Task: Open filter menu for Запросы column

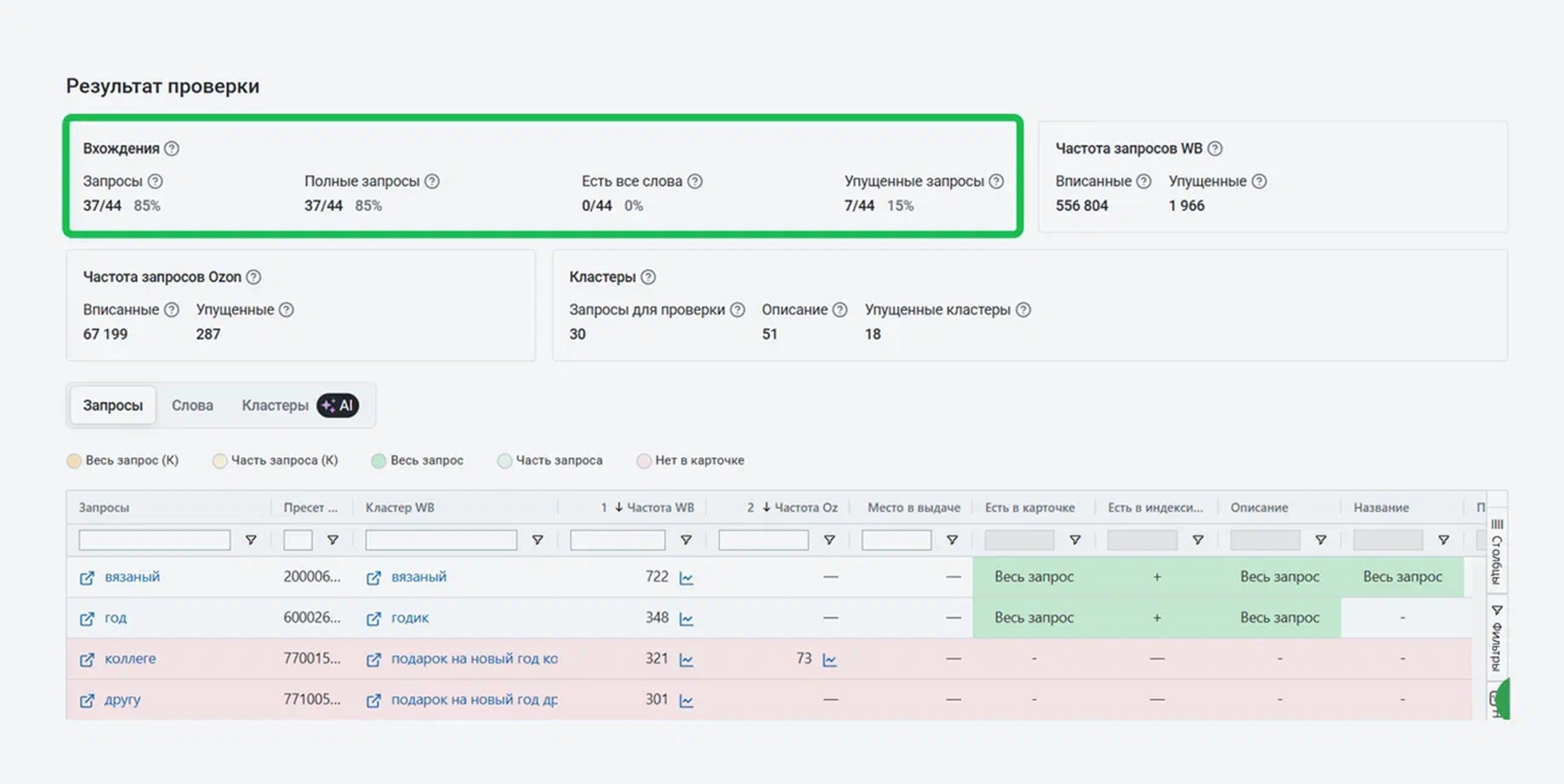Action: pos(250,540)
